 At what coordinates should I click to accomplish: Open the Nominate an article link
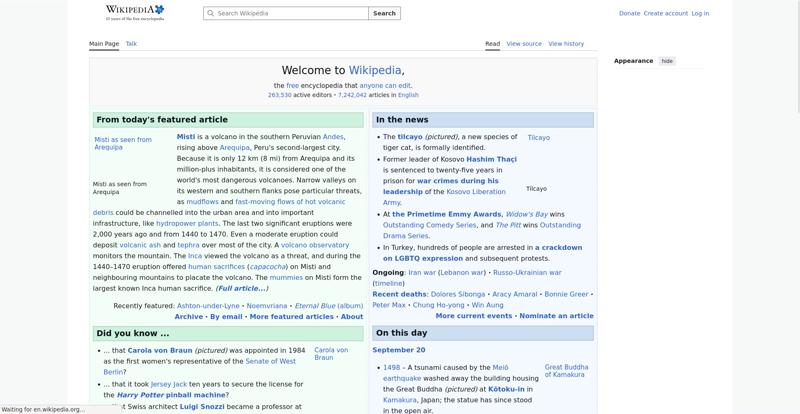(x=557, y=316)
